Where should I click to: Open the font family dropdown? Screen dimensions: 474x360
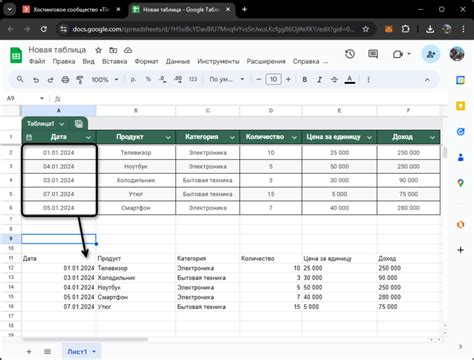pos(227,79)
